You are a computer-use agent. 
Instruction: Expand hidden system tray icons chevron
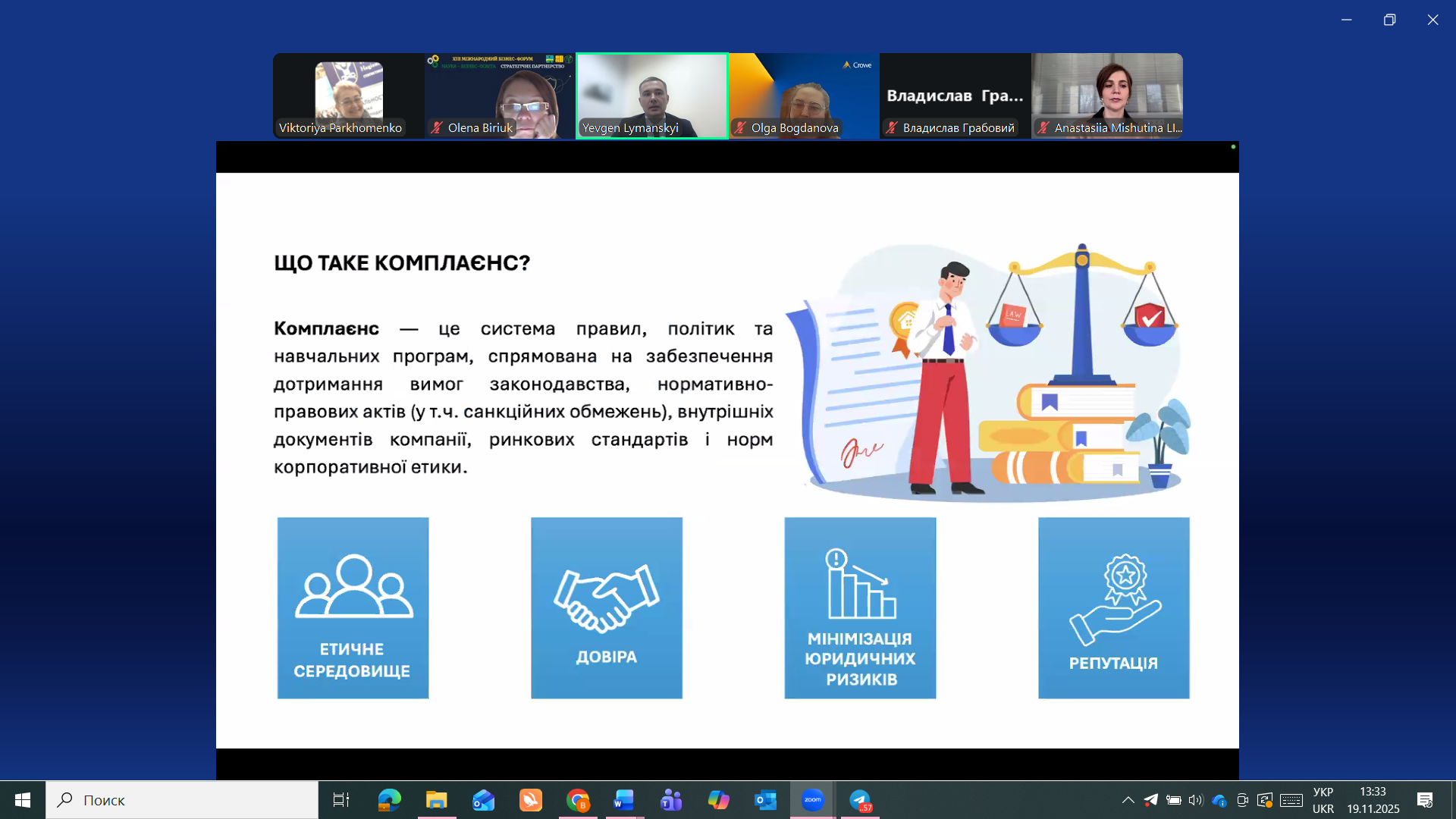[x=1128, y=800]
